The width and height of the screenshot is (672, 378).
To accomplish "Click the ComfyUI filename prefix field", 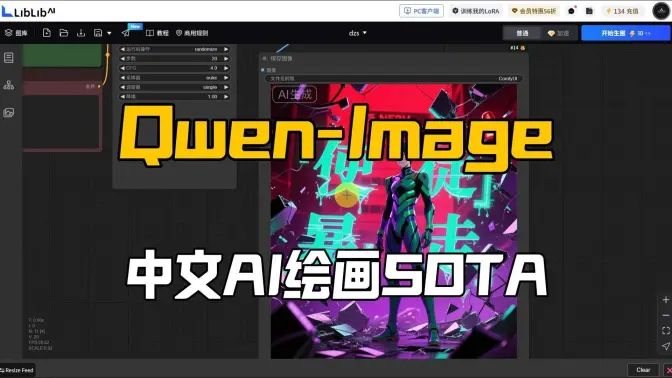I will click(393, 78).
